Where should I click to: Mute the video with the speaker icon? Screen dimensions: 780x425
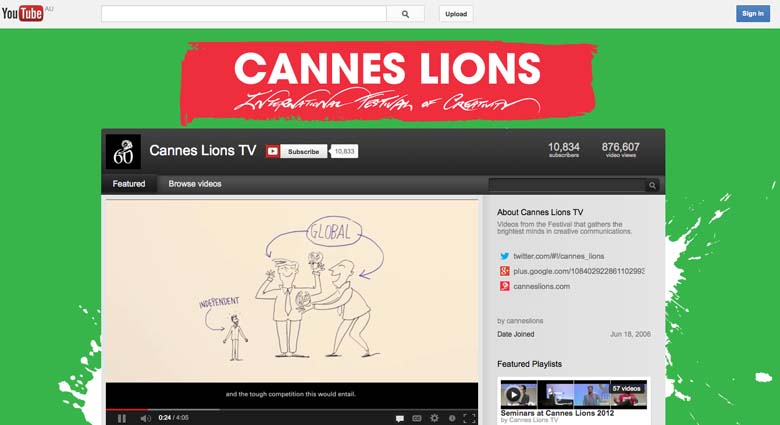(x=145, y=419)
